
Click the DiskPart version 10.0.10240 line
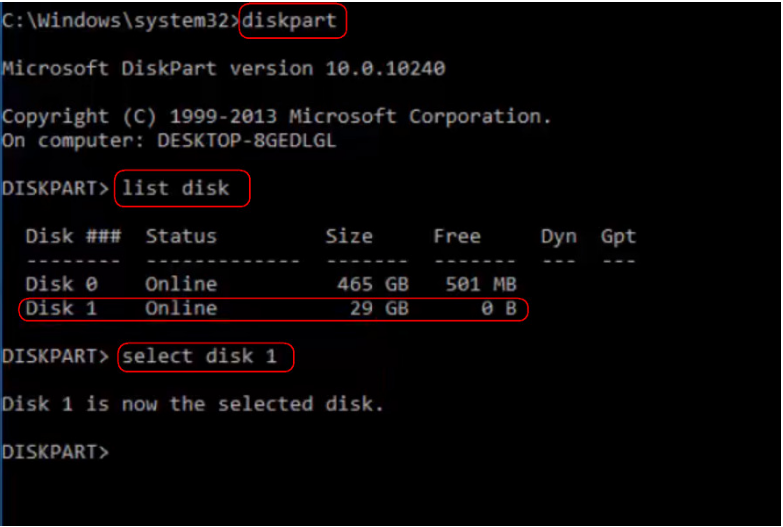pos(224,68)
